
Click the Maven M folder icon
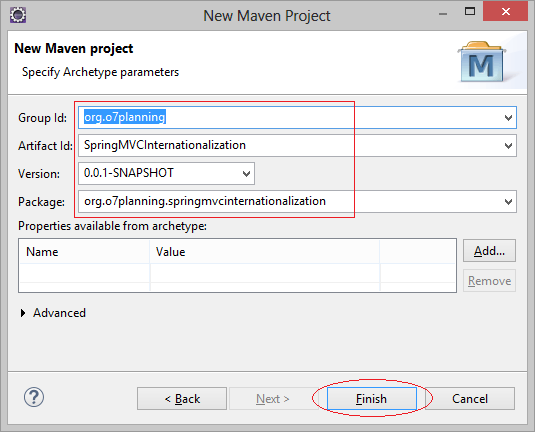pyautogui.click(x=482, y=62)
